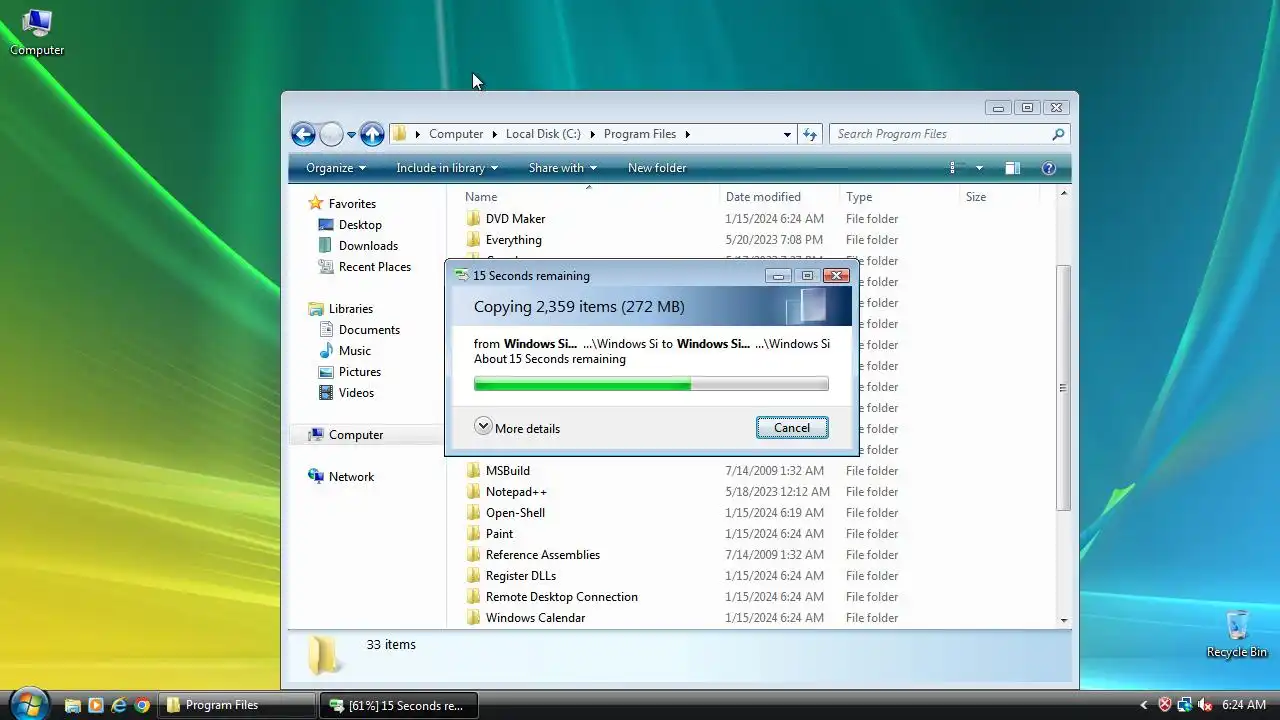Select the Windows Calendar folder
Image resolution: width=1280 pixels, height=720 pixels.
[x=535, y=618]
